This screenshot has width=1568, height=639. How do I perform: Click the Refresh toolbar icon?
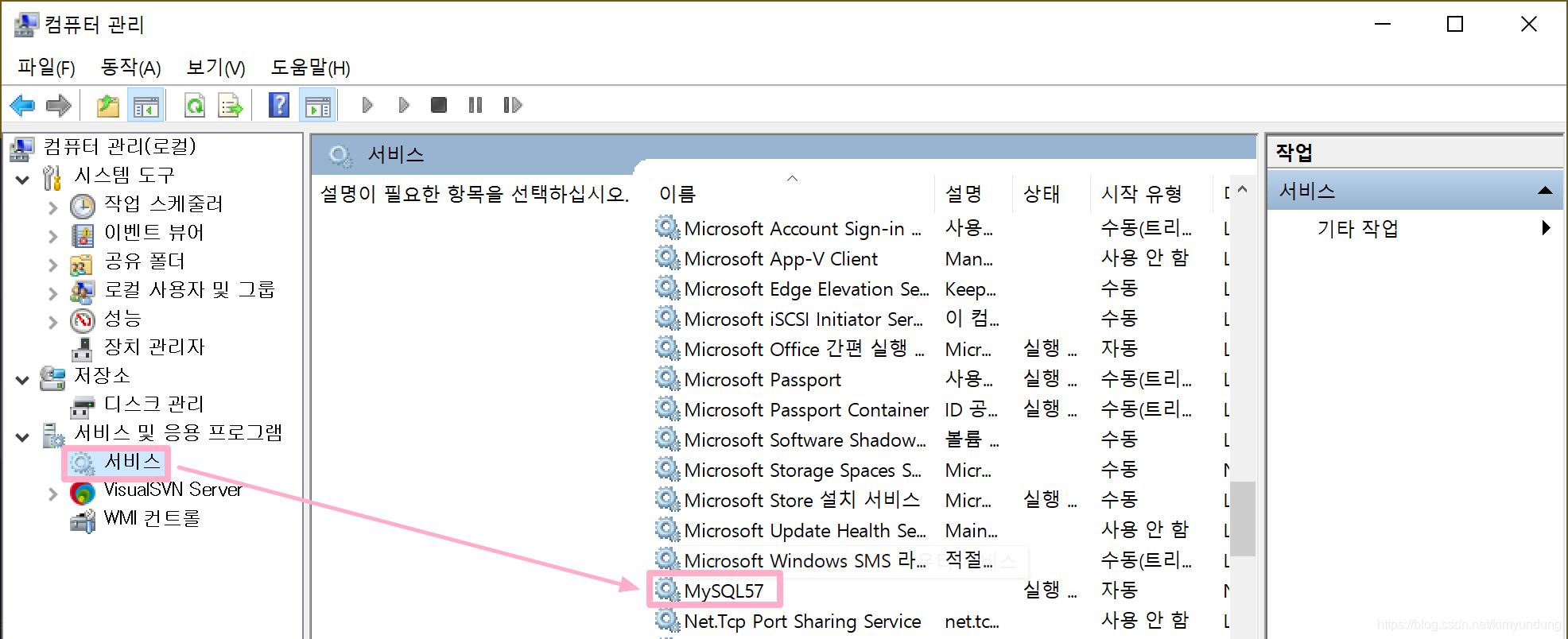point(194,105)
